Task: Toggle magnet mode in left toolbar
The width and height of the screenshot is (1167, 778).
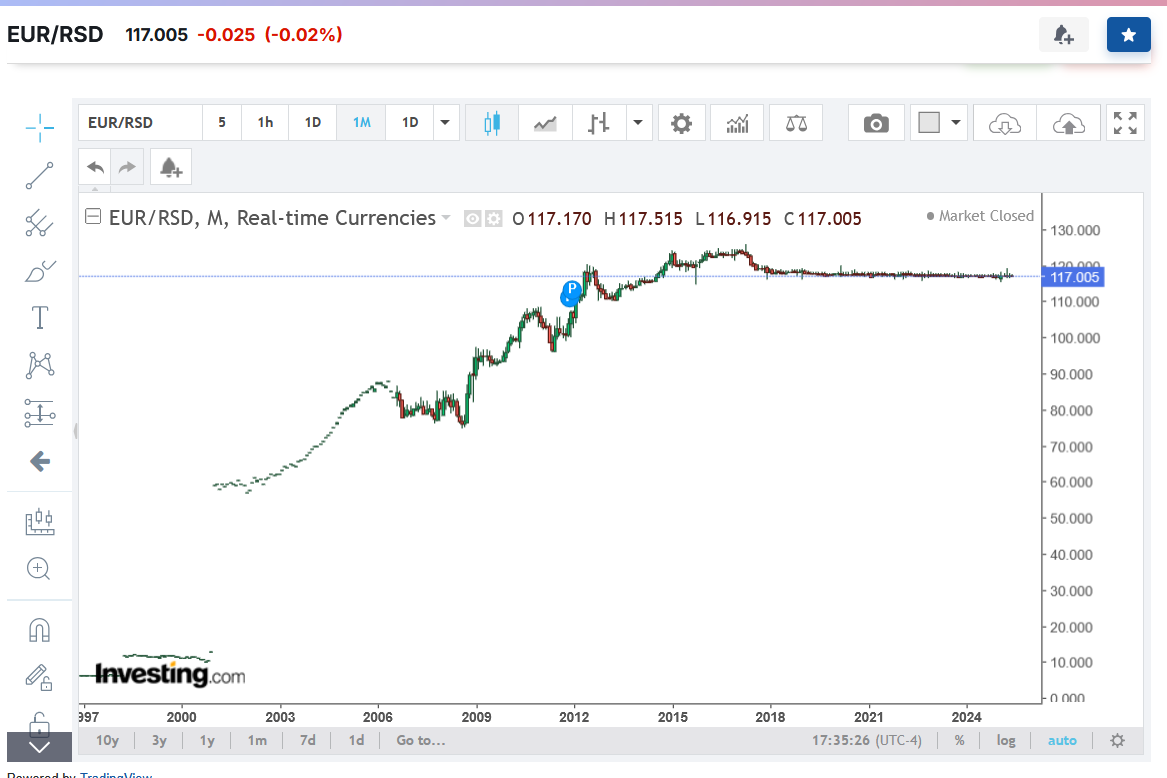Action: point(39,630)
